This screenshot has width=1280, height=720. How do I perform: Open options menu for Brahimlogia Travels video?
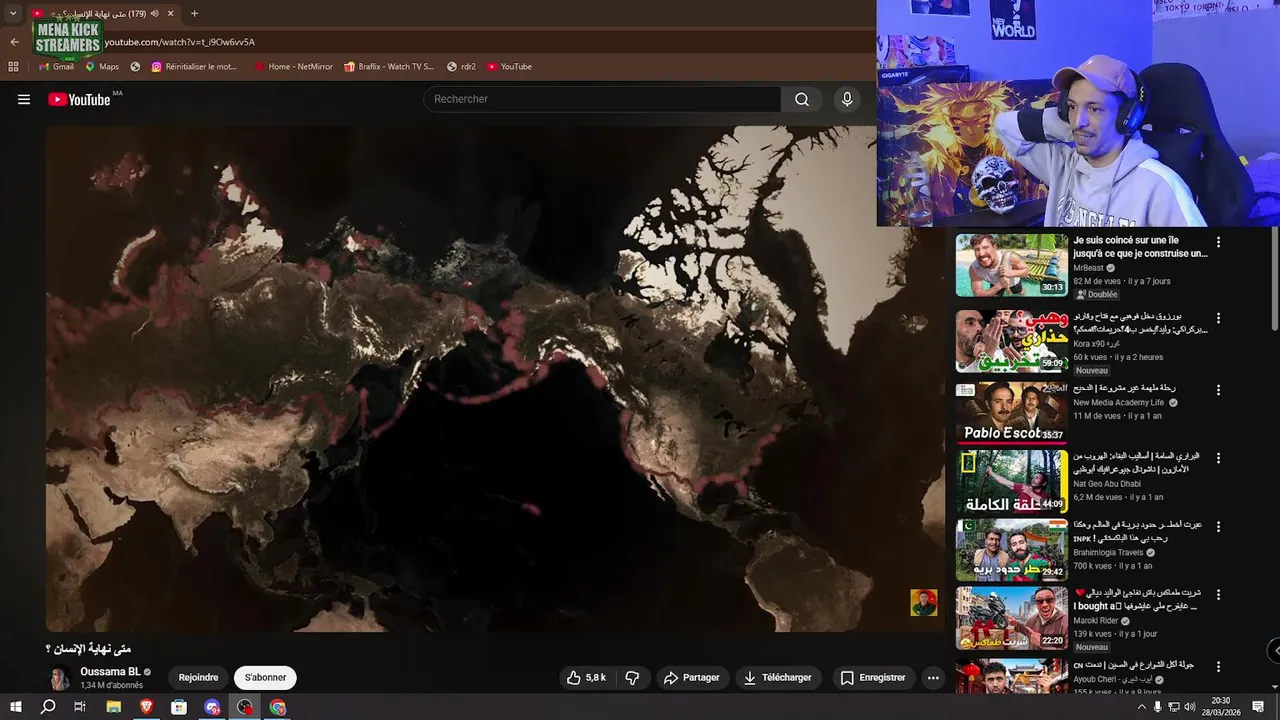coord(1218,526)
